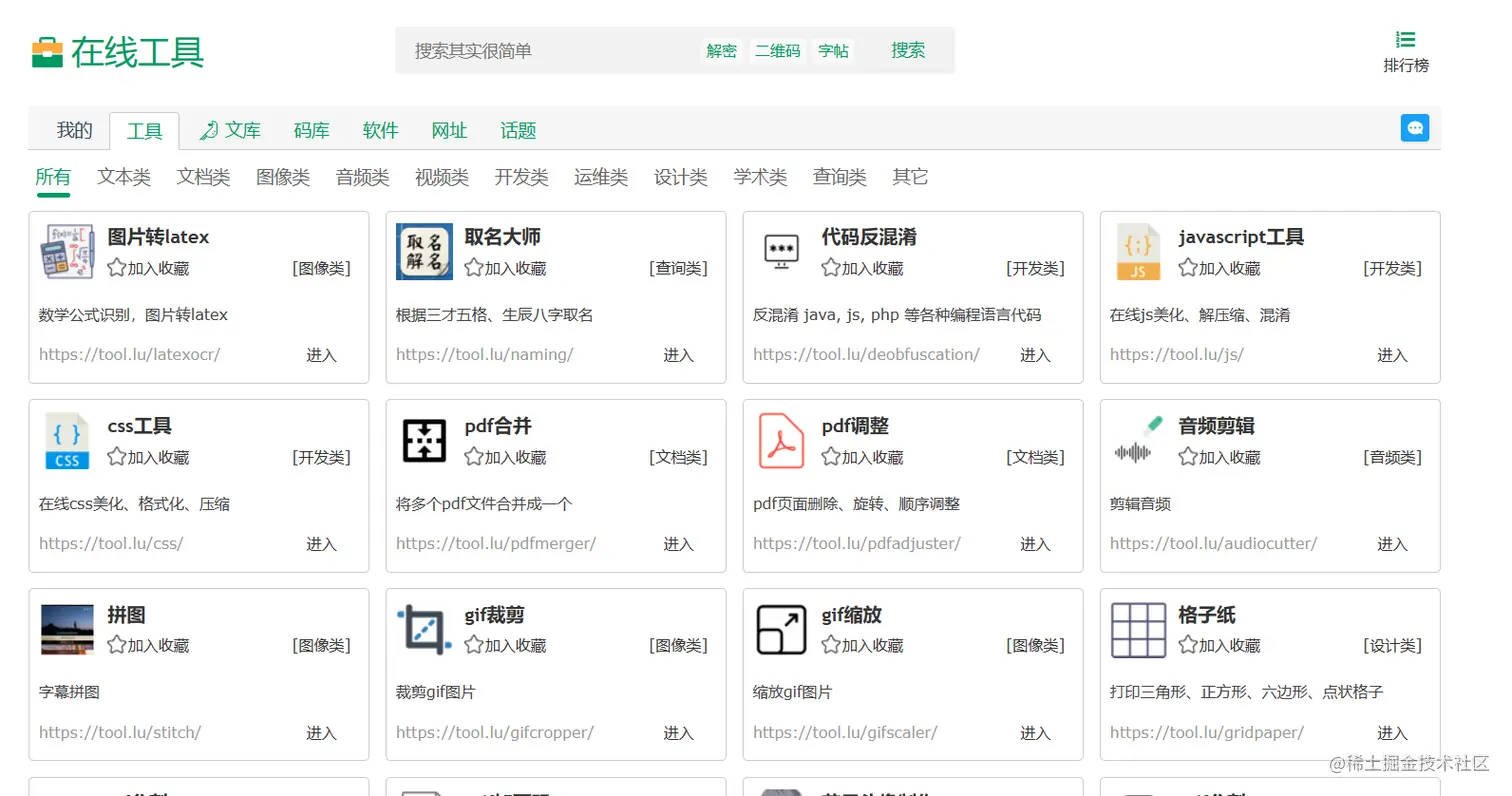Filter tools by 运维类
1512x796 pixels.
click(x=601, y=177)
